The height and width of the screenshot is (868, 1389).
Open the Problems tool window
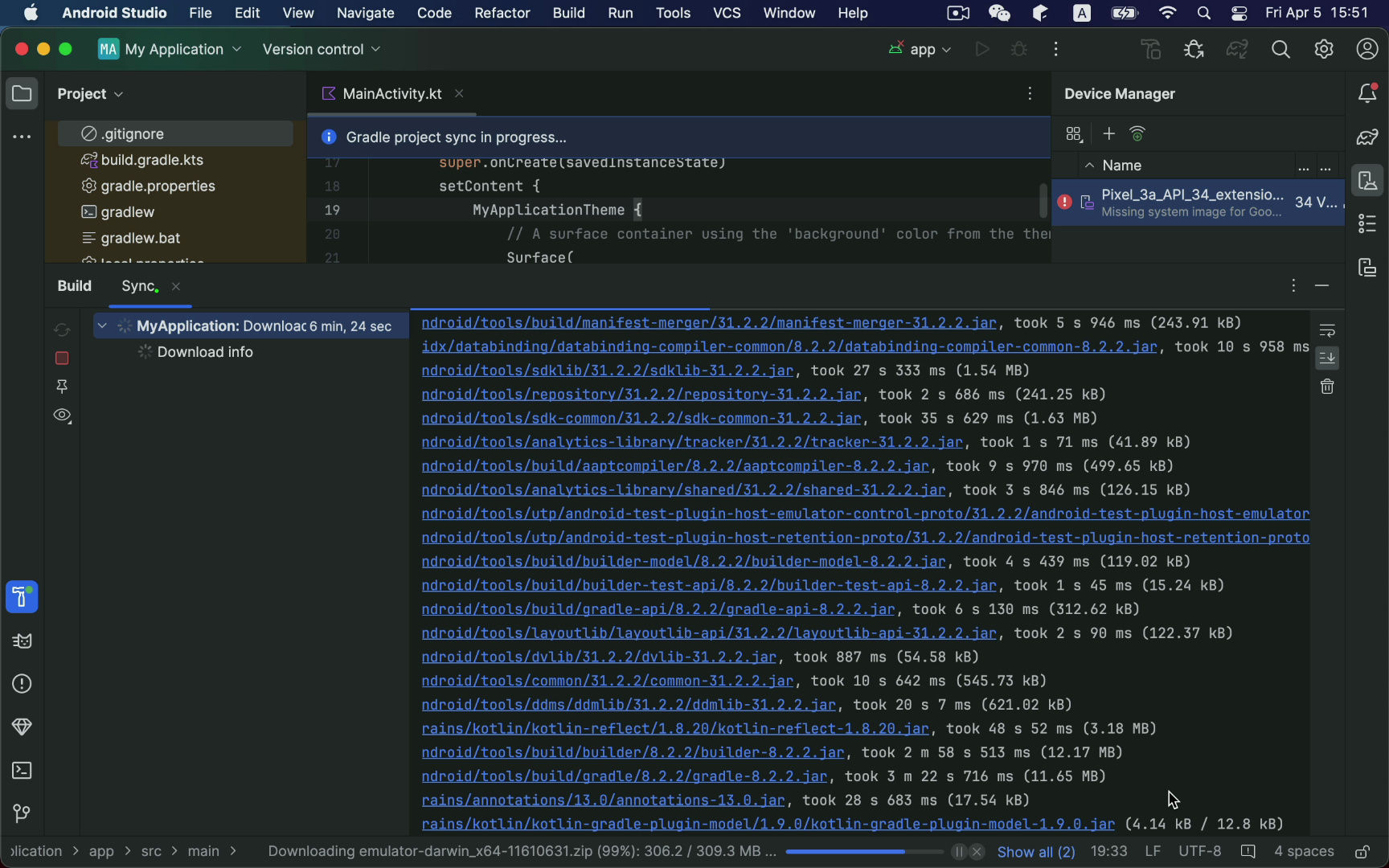(x=22, y=684)
